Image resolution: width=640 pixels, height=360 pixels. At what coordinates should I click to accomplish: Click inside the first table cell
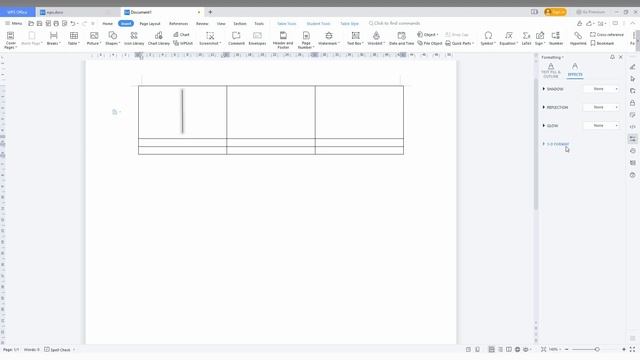182,112
